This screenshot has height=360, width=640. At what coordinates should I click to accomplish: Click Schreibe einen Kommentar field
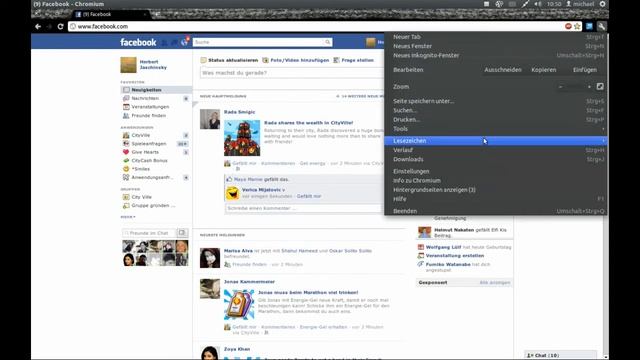(x=304, y=208)
